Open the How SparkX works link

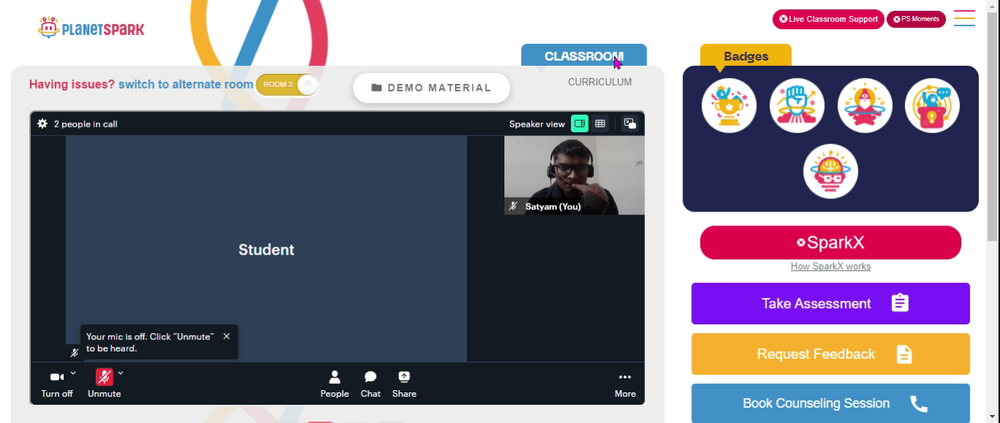(830, 267)
